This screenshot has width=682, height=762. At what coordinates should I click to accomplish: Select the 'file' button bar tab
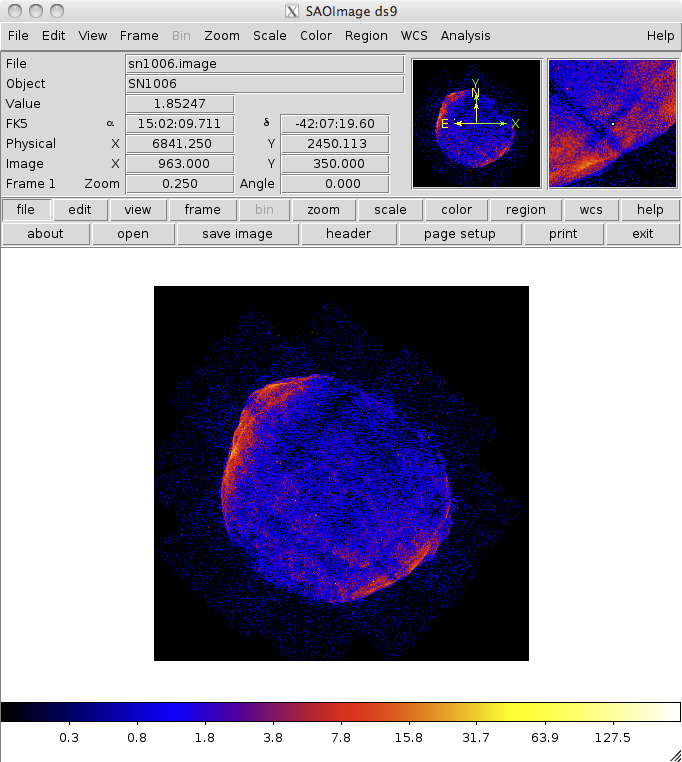coord(26,210)
